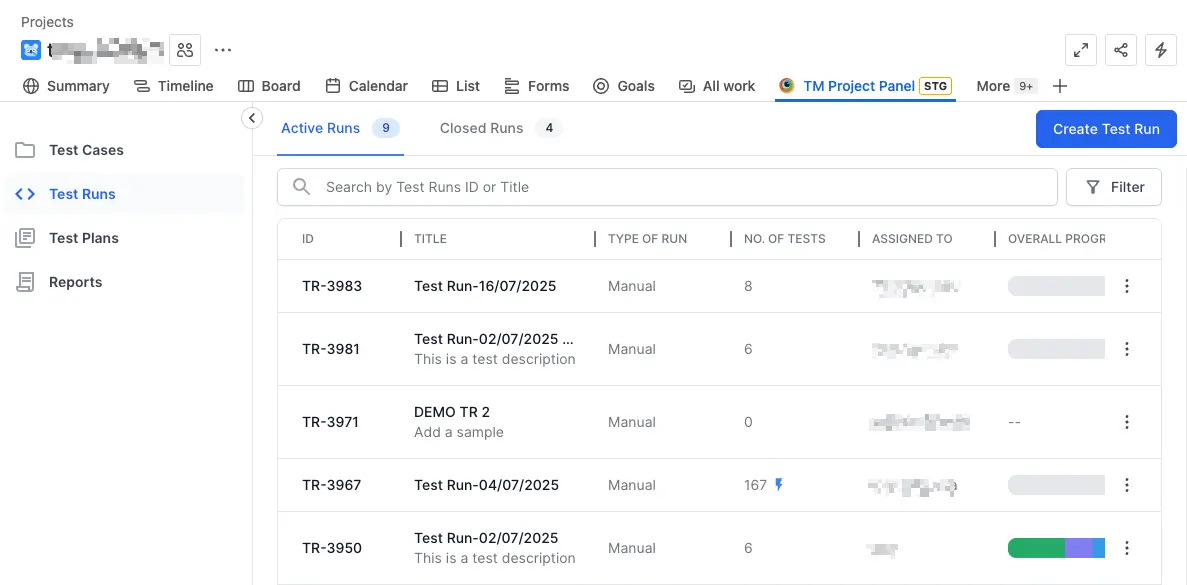Go to Test Cases in sidebar
The height and width of the screenshot is (585, 1187).
click(x=86, y=150)
